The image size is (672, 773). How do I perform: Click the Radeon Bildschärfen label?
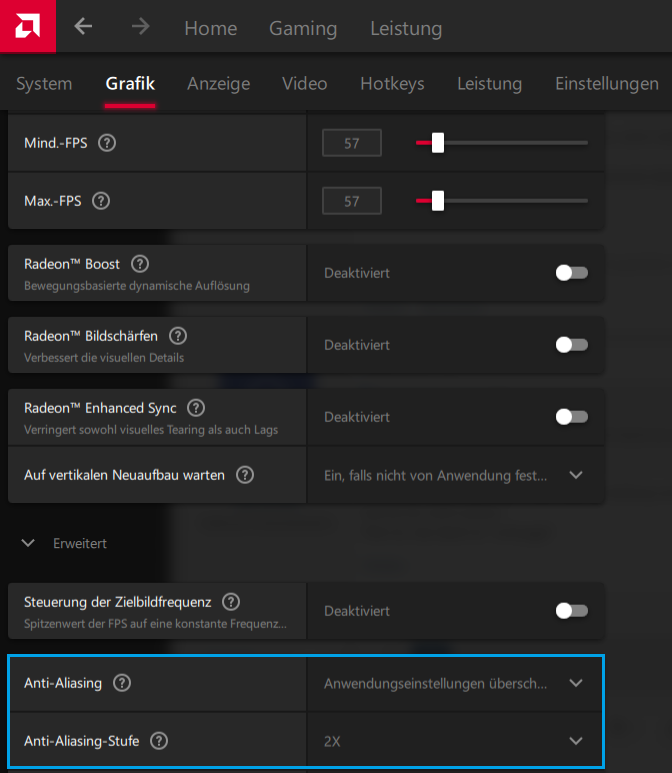pos(91,336)
